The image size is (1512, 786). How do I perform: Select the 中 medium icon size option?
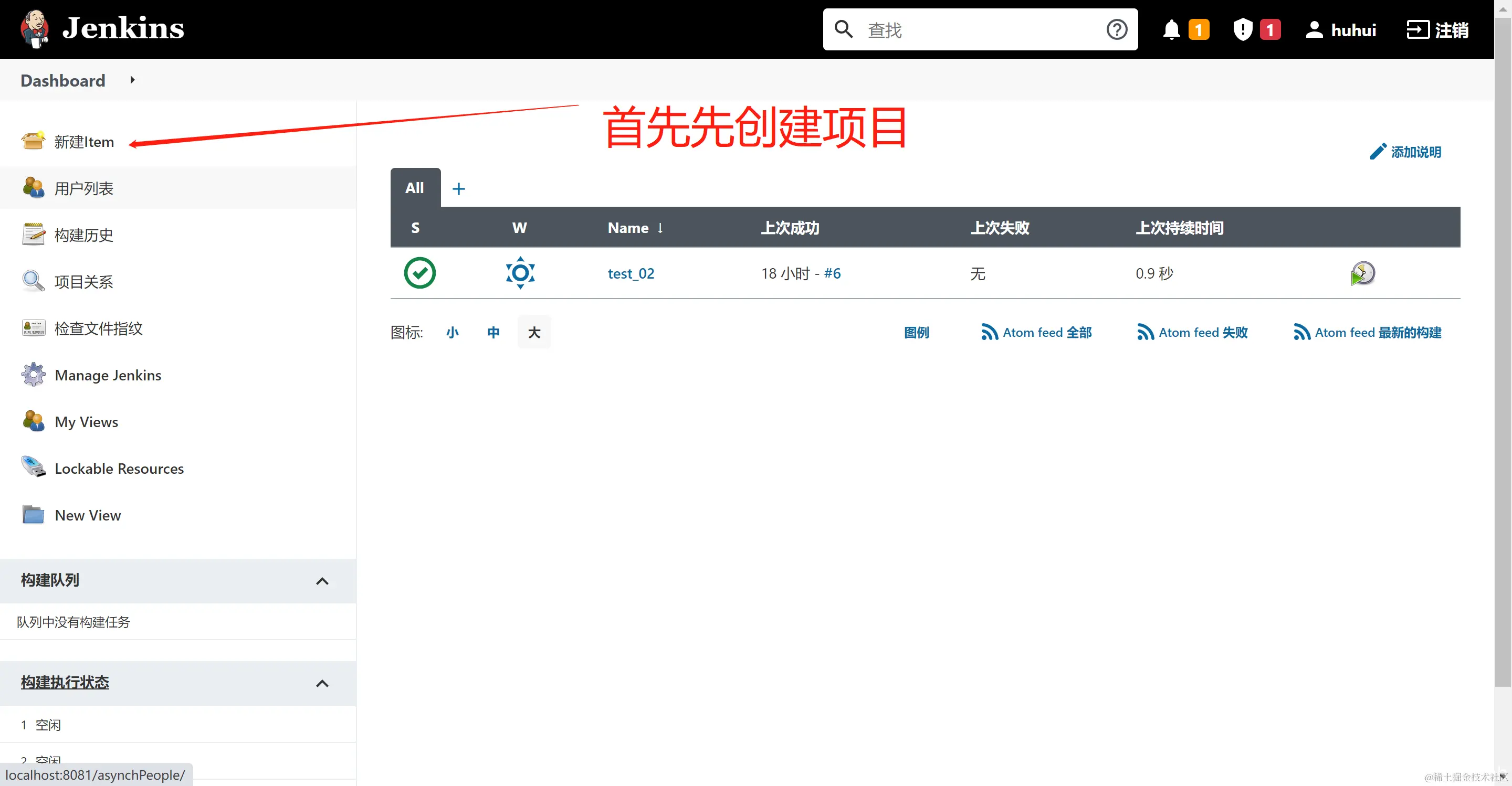493,332
